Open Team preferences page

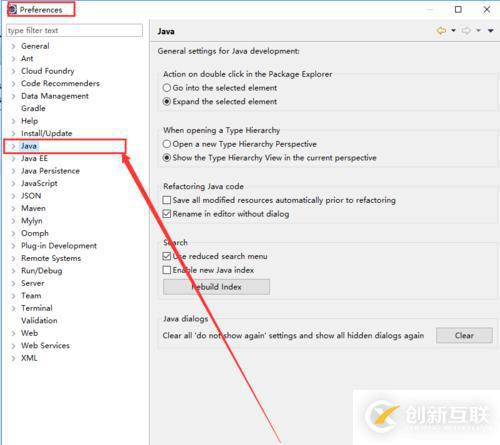click(x=31, y=295)
